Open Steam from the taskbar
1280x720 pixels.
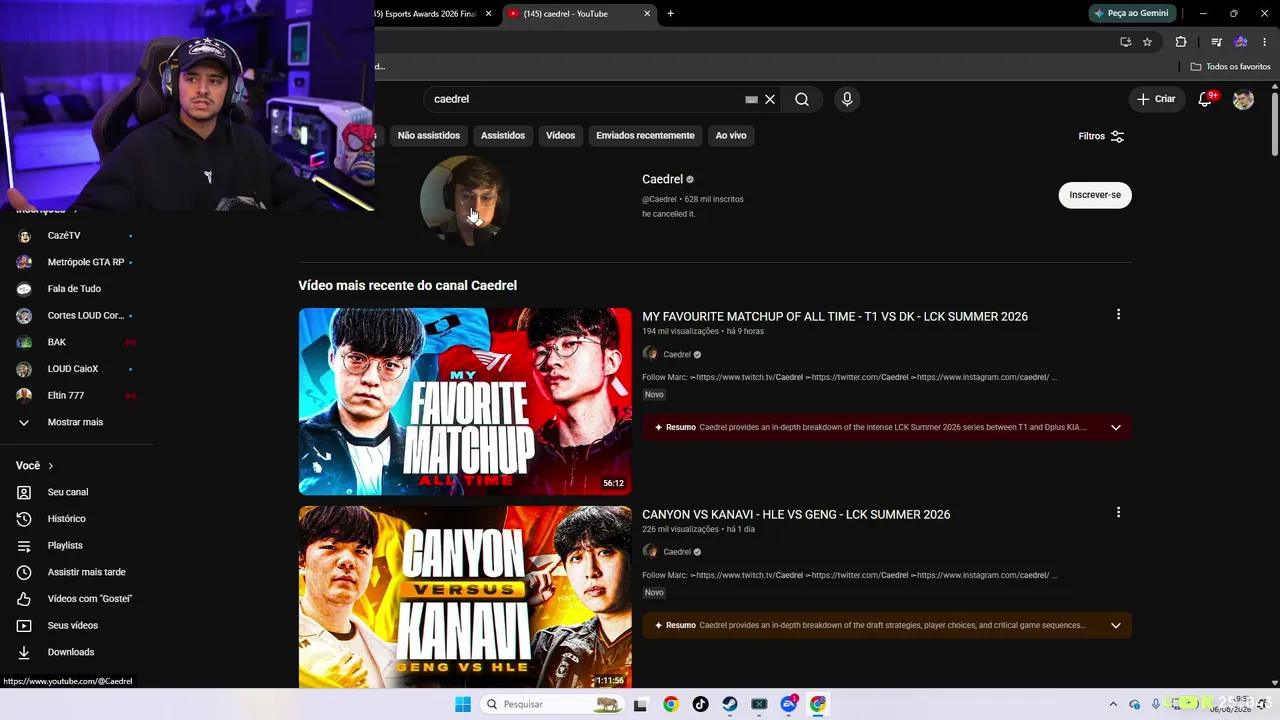click(730, 704)
